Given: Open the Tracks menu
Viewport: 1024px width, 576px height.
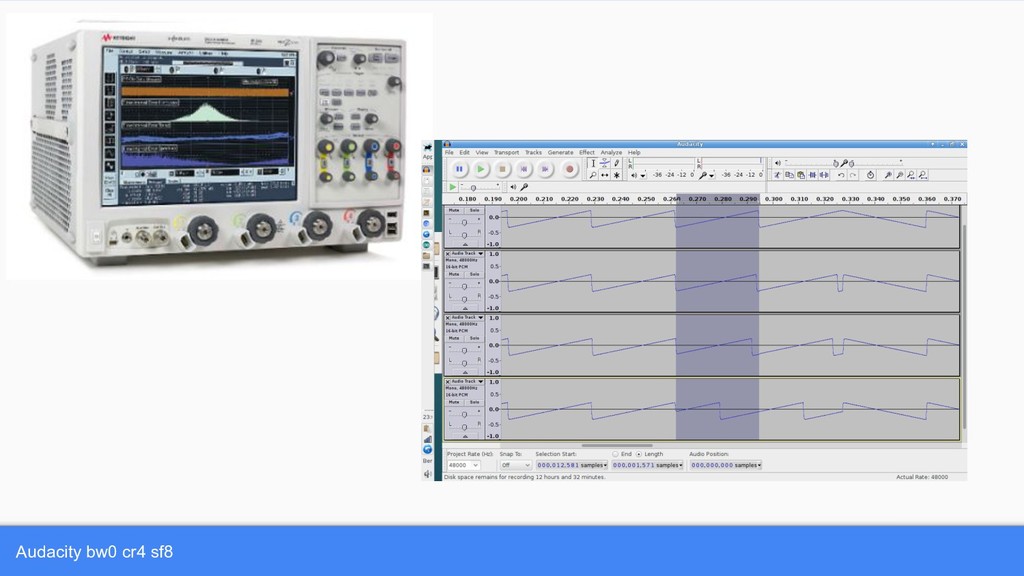Looking at the screenshot, I should [x=534, y=152].
